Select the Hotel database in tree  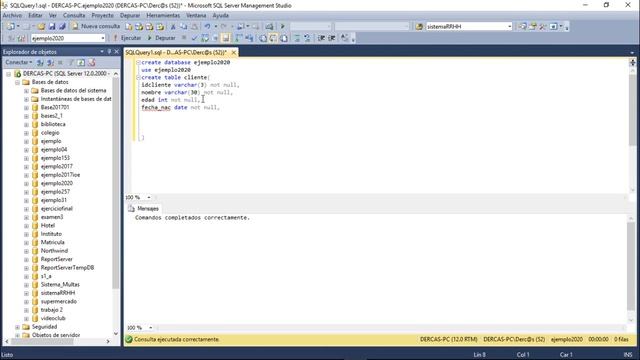[47, 226]
